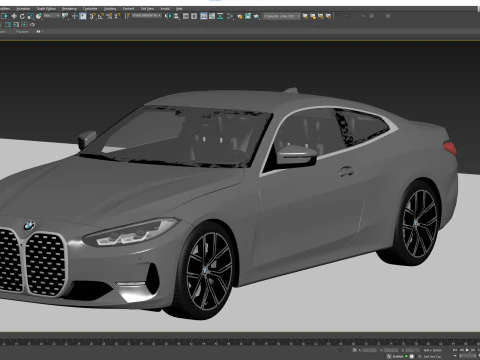Open the render preset dropdown

[x=281, y=16]
